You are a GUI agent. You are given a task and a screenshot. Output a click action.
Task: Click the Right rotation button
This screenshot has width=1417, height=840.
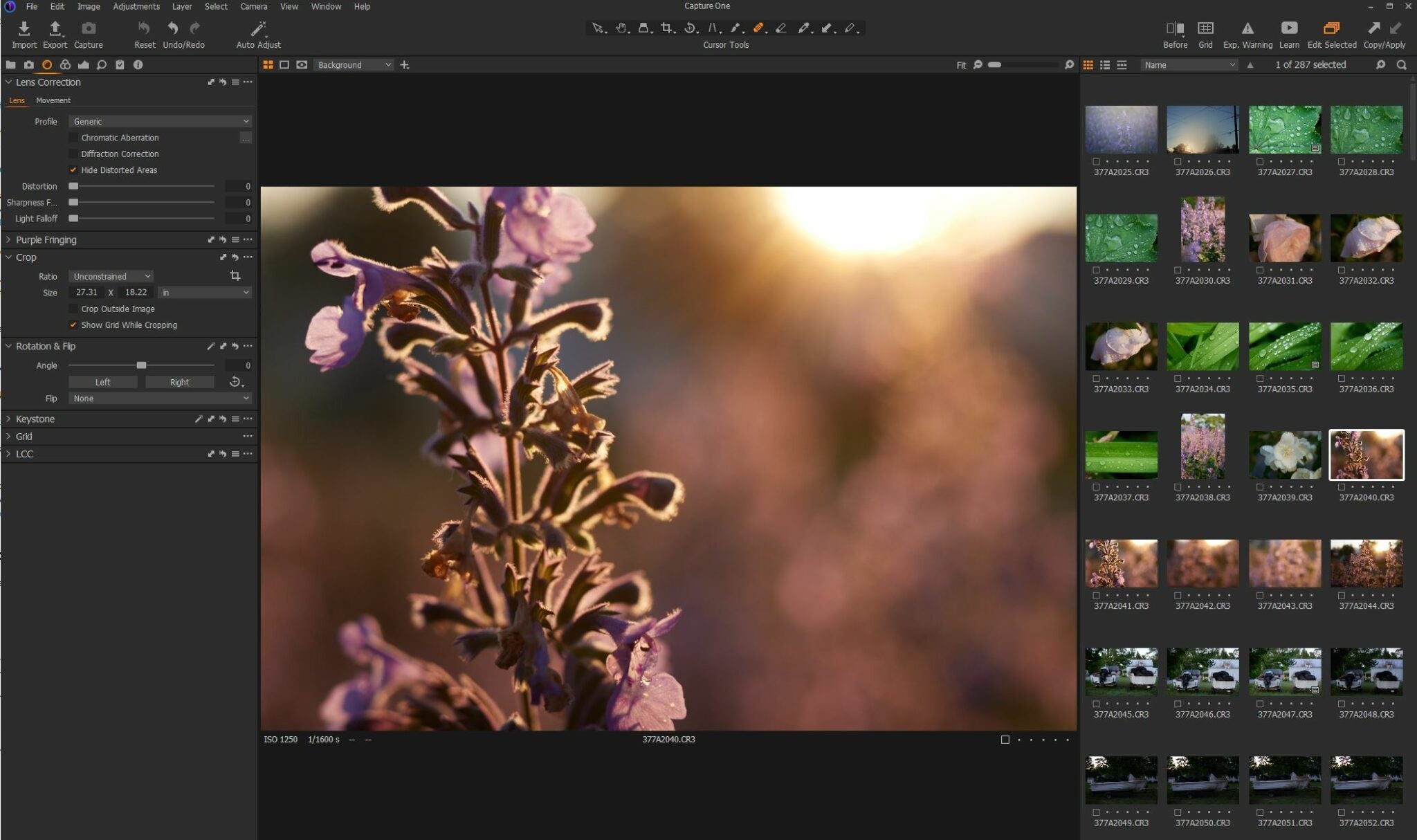180,381
